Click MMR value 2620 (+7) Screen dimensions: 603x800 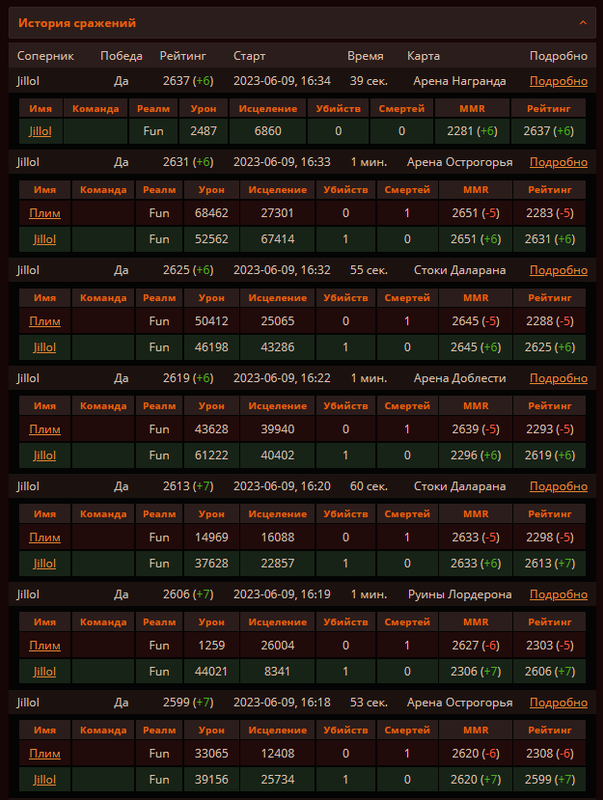475,780
